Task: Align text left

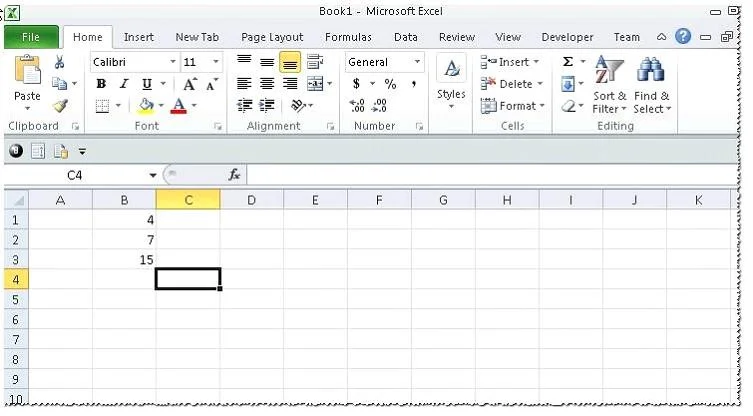Action: tap(244, 84)
